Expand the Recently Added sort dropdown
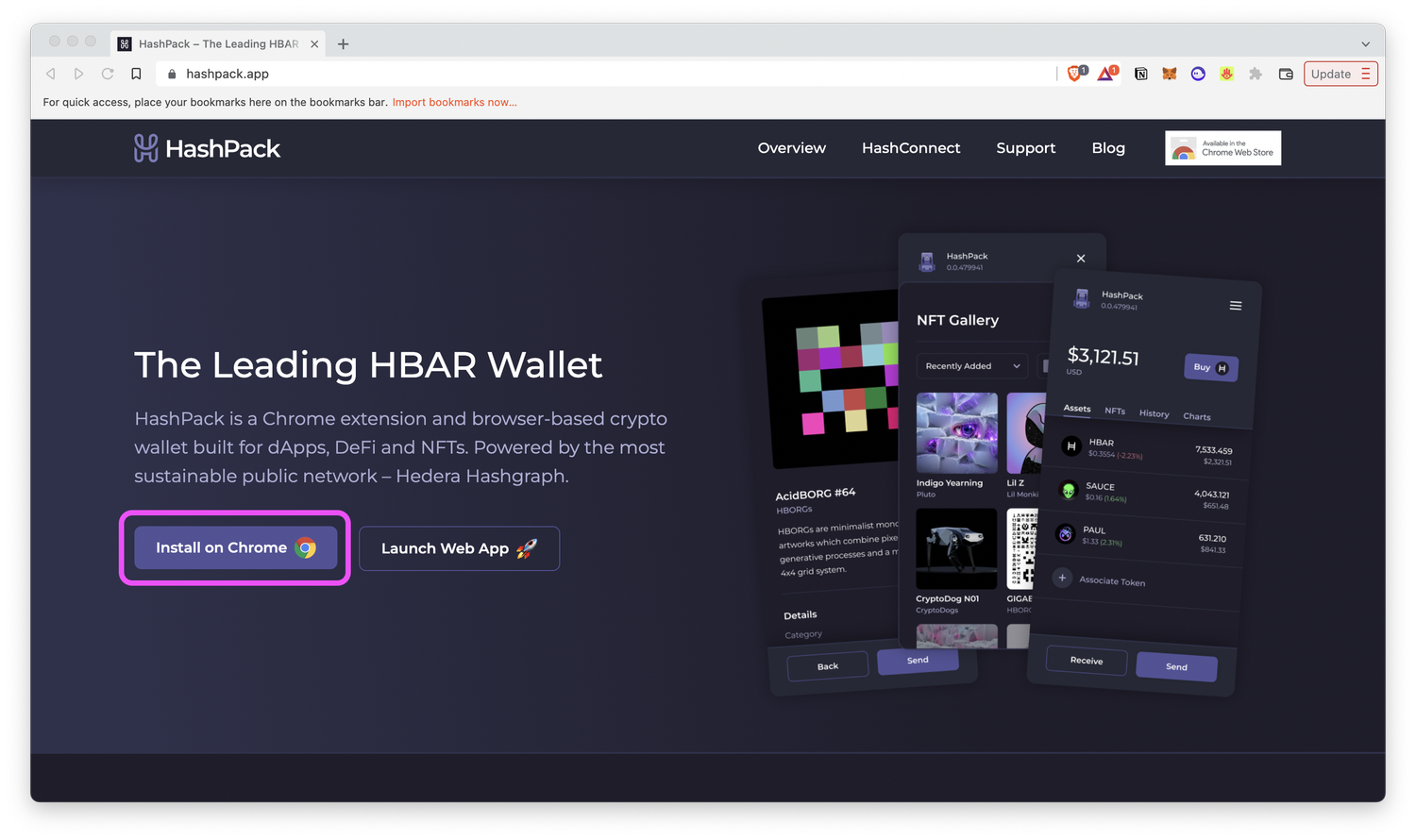 970,365
